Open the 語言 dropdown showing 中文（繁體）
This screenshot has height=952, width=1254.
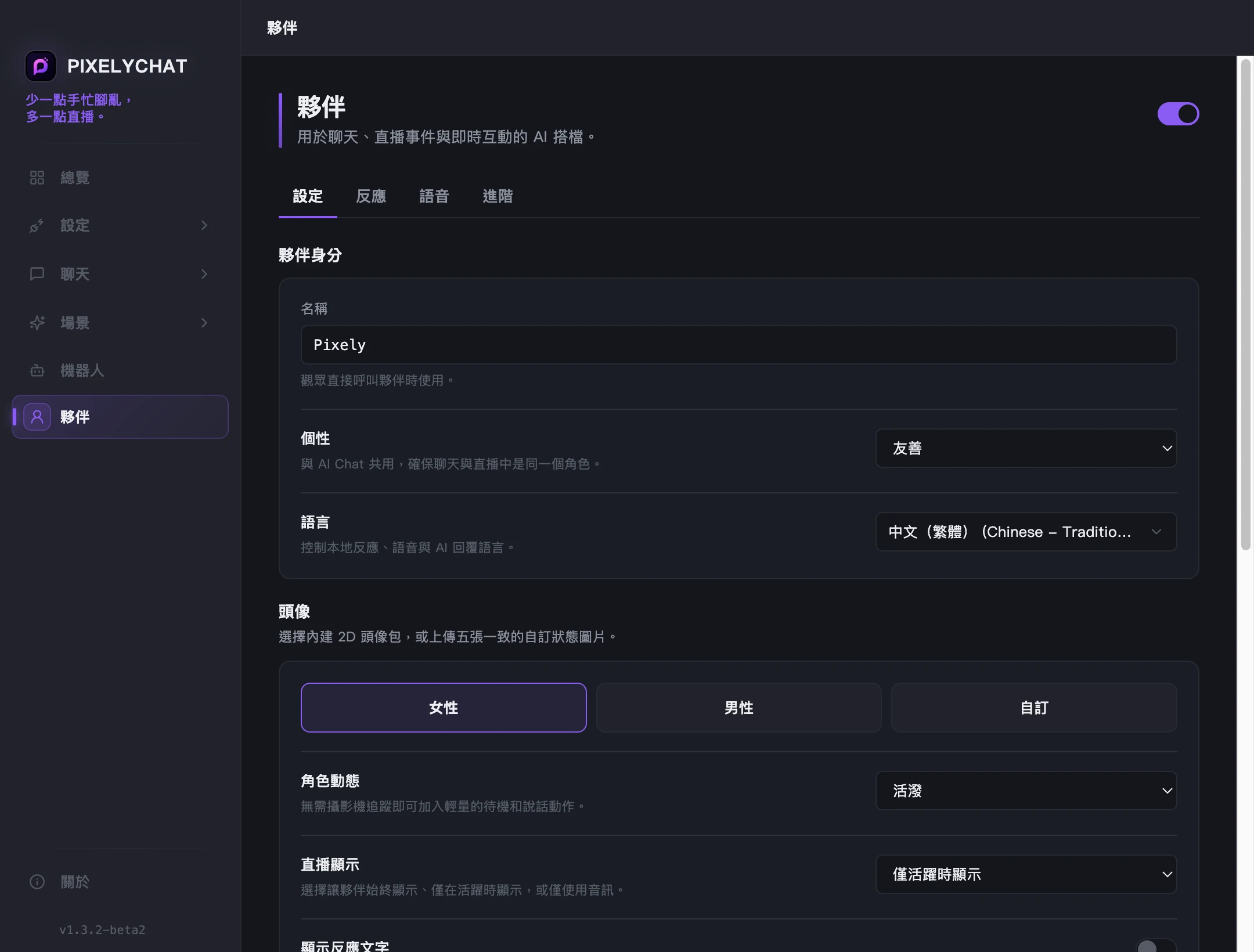[x=1026, y=532]
